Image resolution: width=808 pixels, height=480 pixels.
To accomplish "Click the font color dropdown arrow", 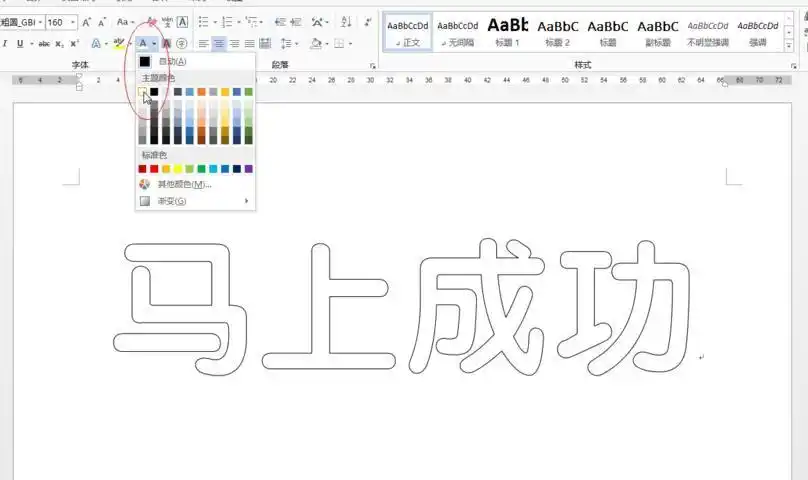I will (154, 44).
